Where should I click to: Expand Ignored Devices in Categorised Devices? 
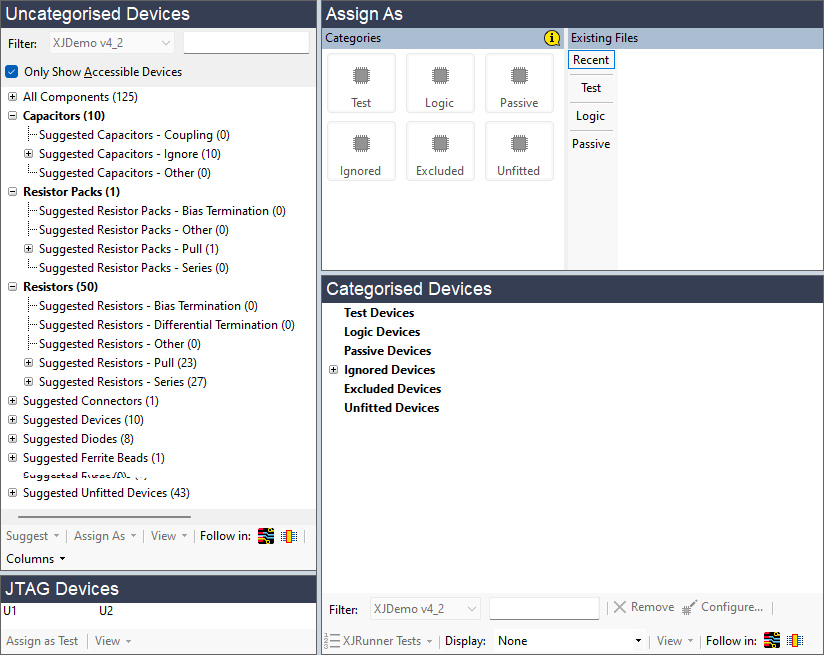(333, 370)
